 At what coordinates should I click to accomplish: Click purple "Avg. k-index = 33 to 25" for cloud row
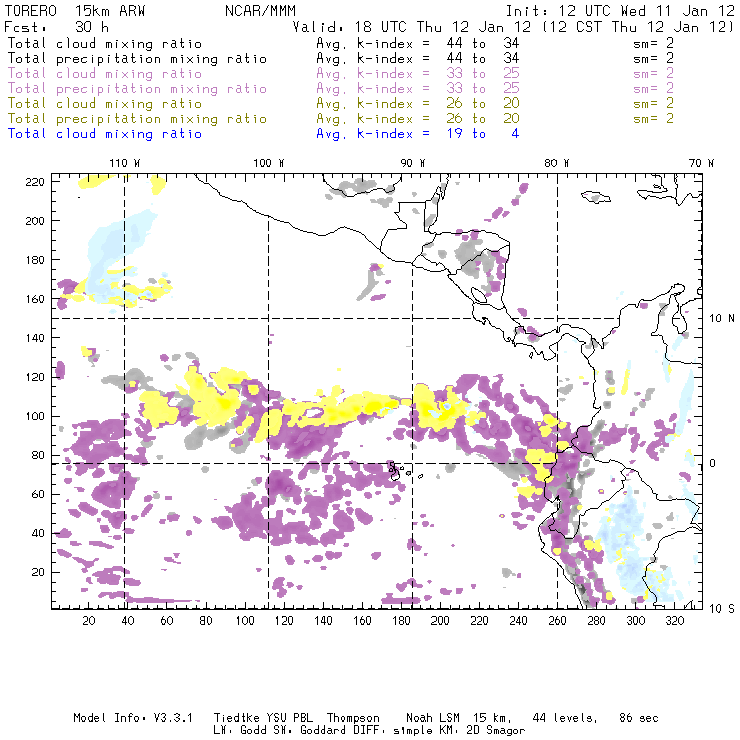[x=418, y=74]
